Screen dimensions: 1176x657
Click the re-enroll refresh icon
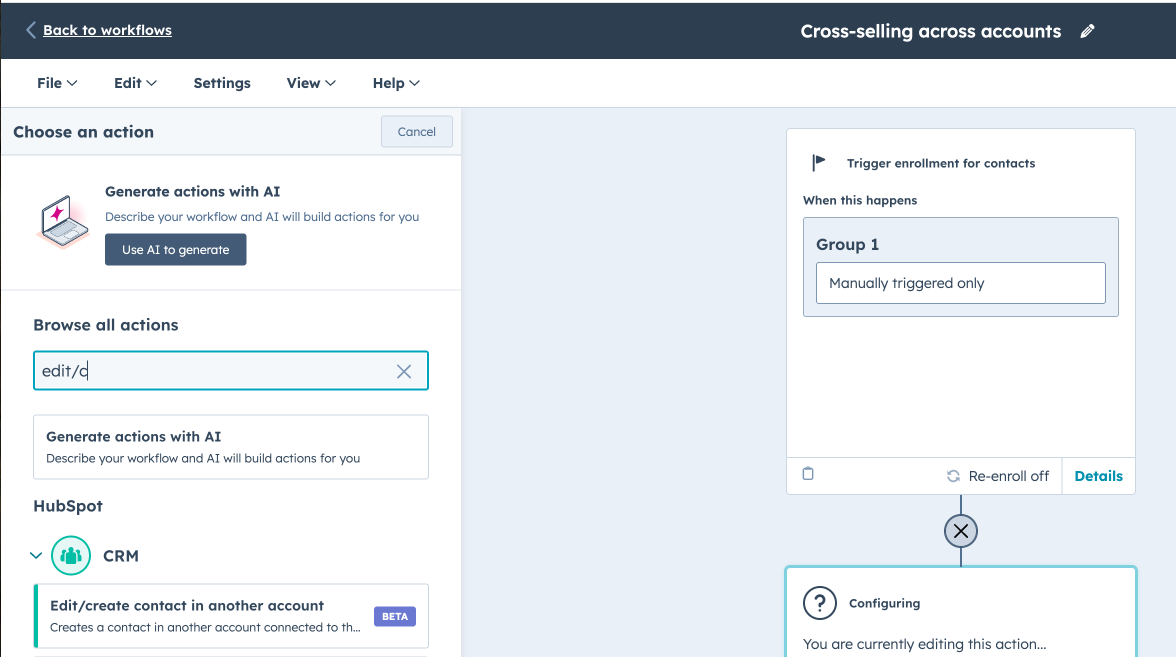coord(953,476)
